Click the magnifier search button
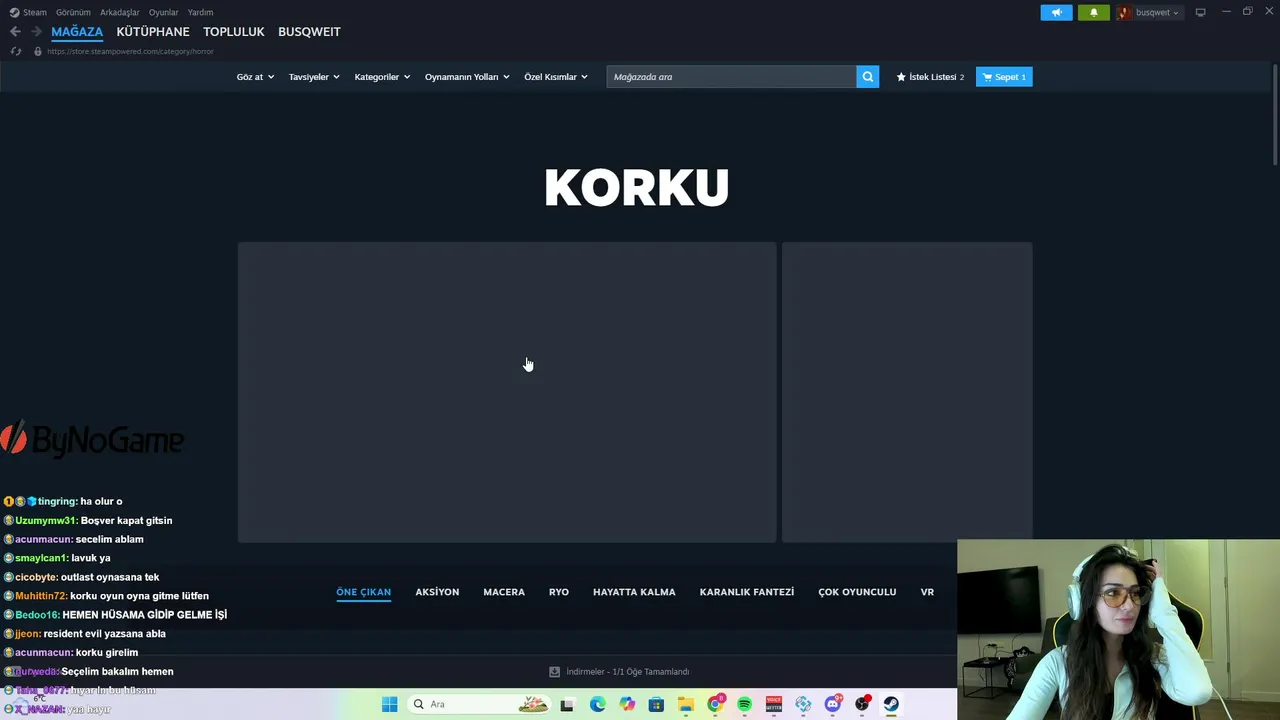 point(868,77)
